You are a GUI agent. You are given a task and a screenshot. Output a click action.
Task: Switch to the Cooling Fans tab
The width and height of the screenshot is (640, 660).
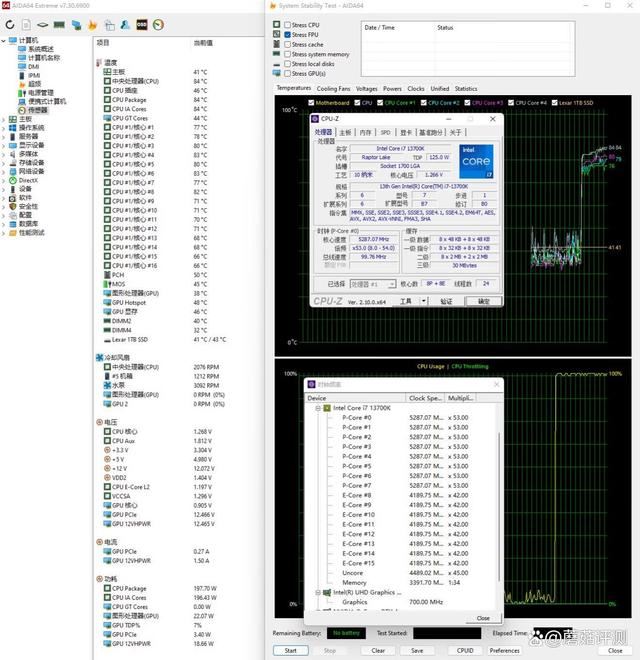point(333,88)
